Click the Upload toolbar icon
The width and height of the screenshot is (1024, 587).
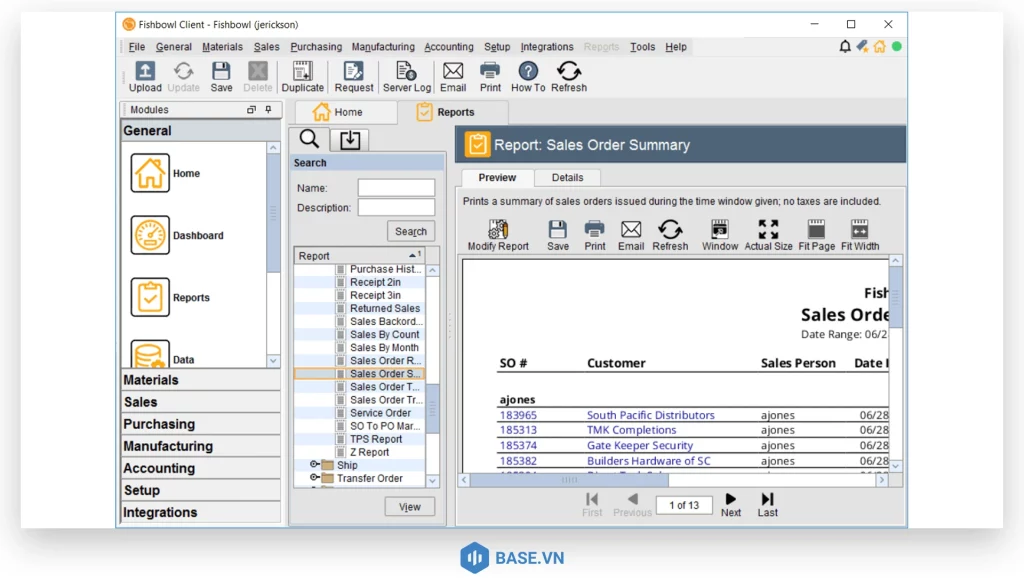pos(145,72)
